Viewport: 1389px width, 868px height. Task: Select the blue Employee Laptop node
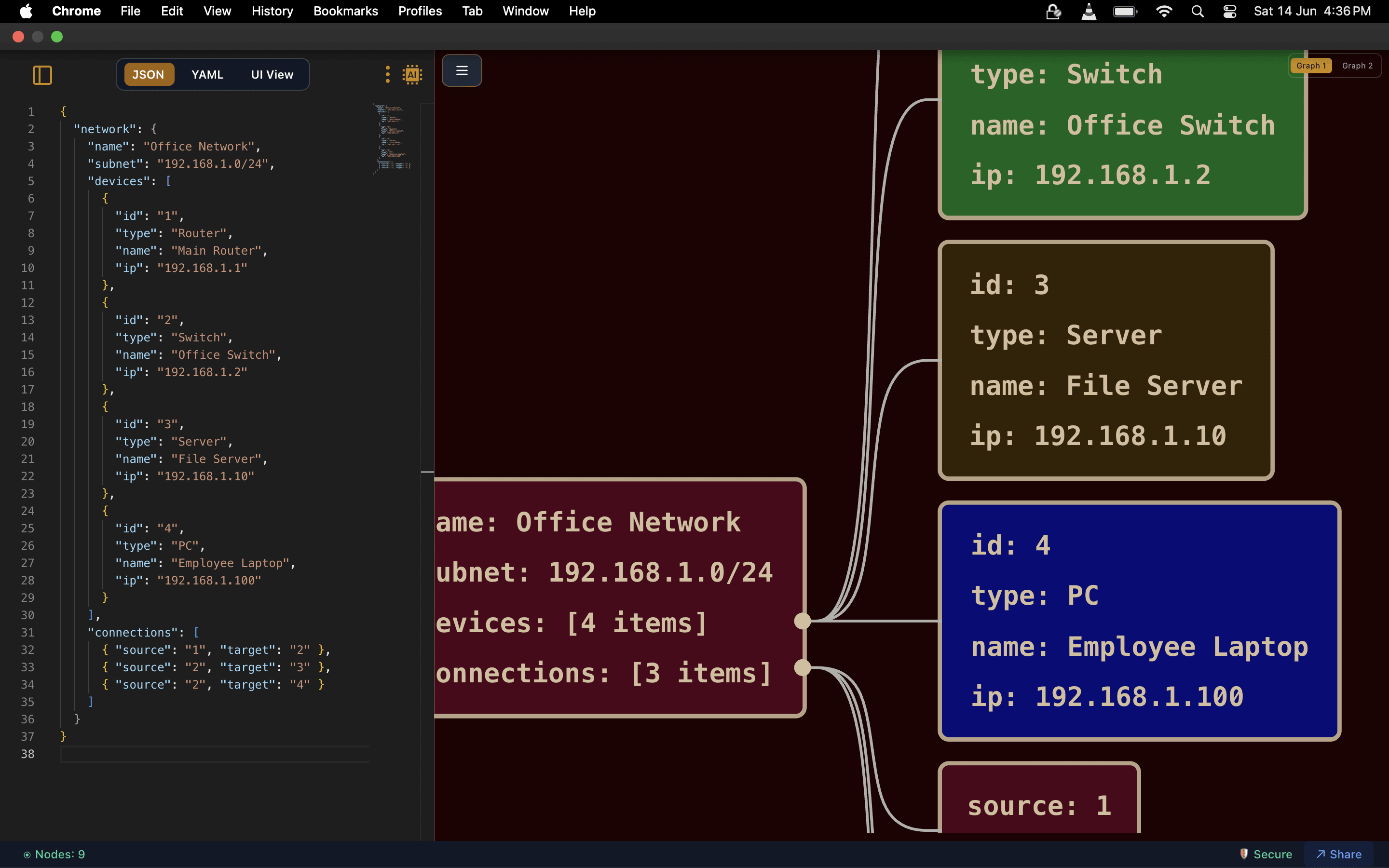coord(1139,621)
